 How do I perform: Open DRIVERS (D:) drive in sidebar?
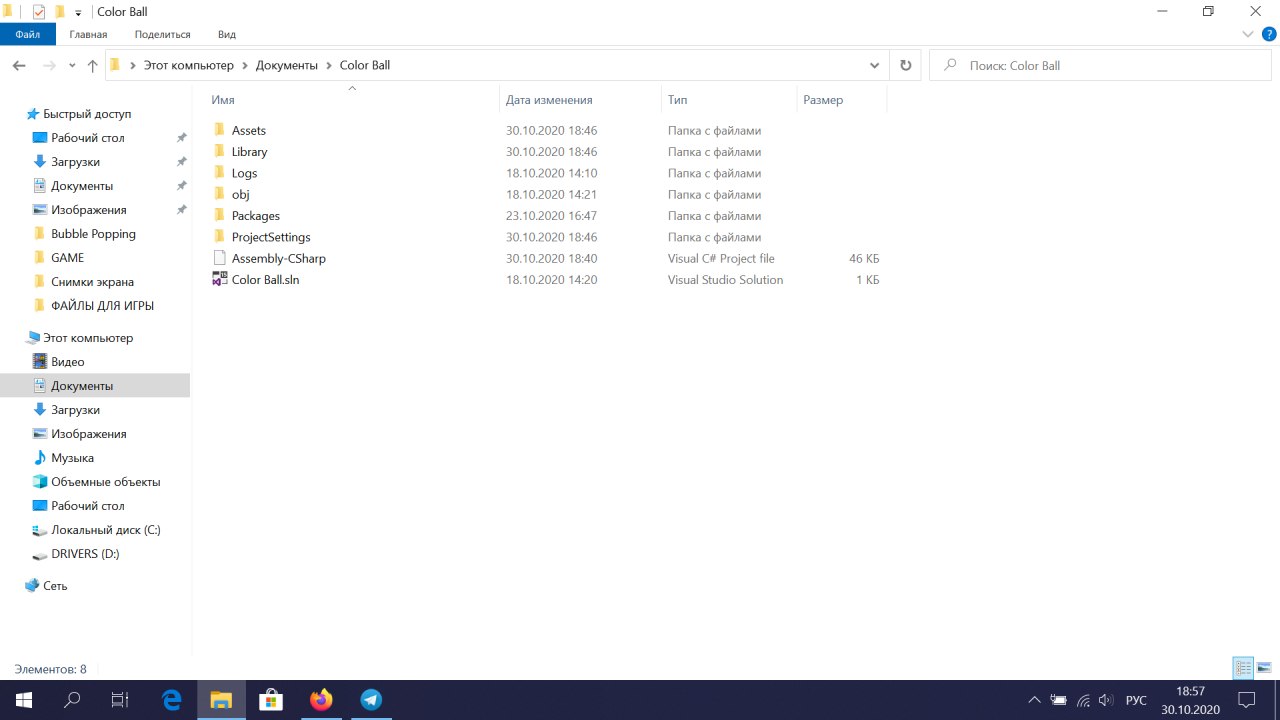(85, 554)
